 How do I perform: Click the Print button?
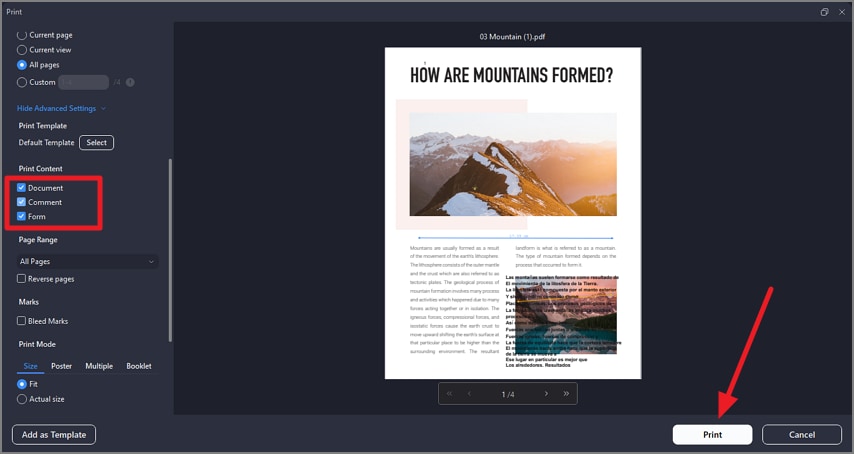pyautogui.click(x=712, y=434)
